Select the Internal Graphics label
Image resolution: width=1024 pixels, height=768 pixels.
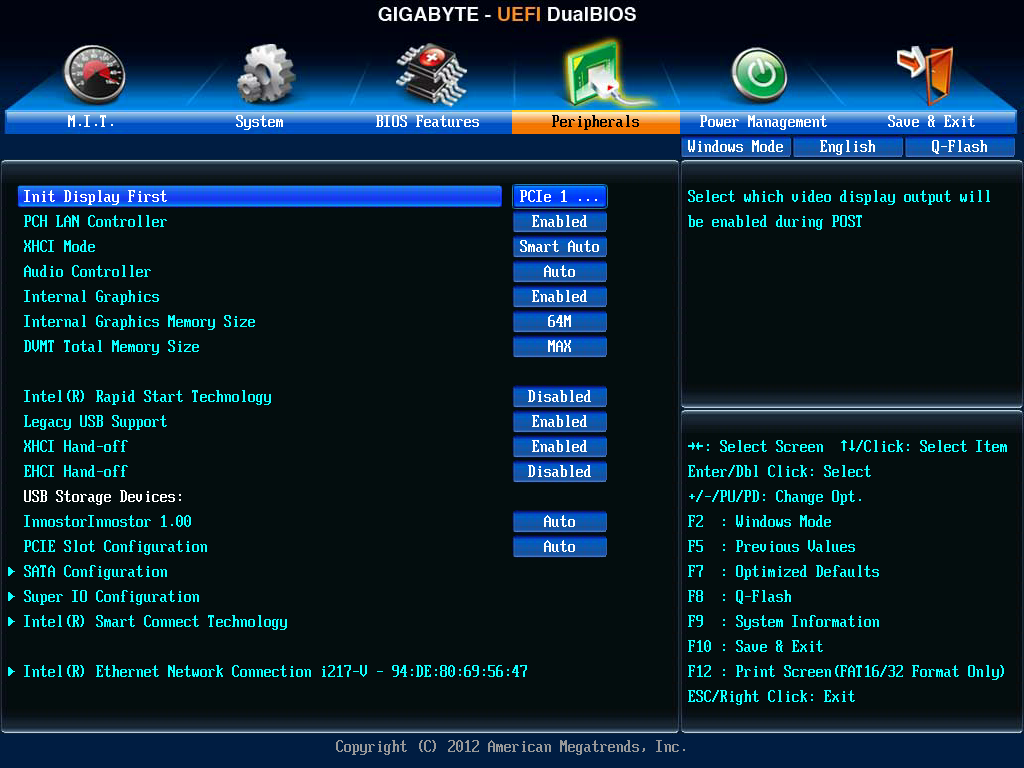click(x=91, y=296)
